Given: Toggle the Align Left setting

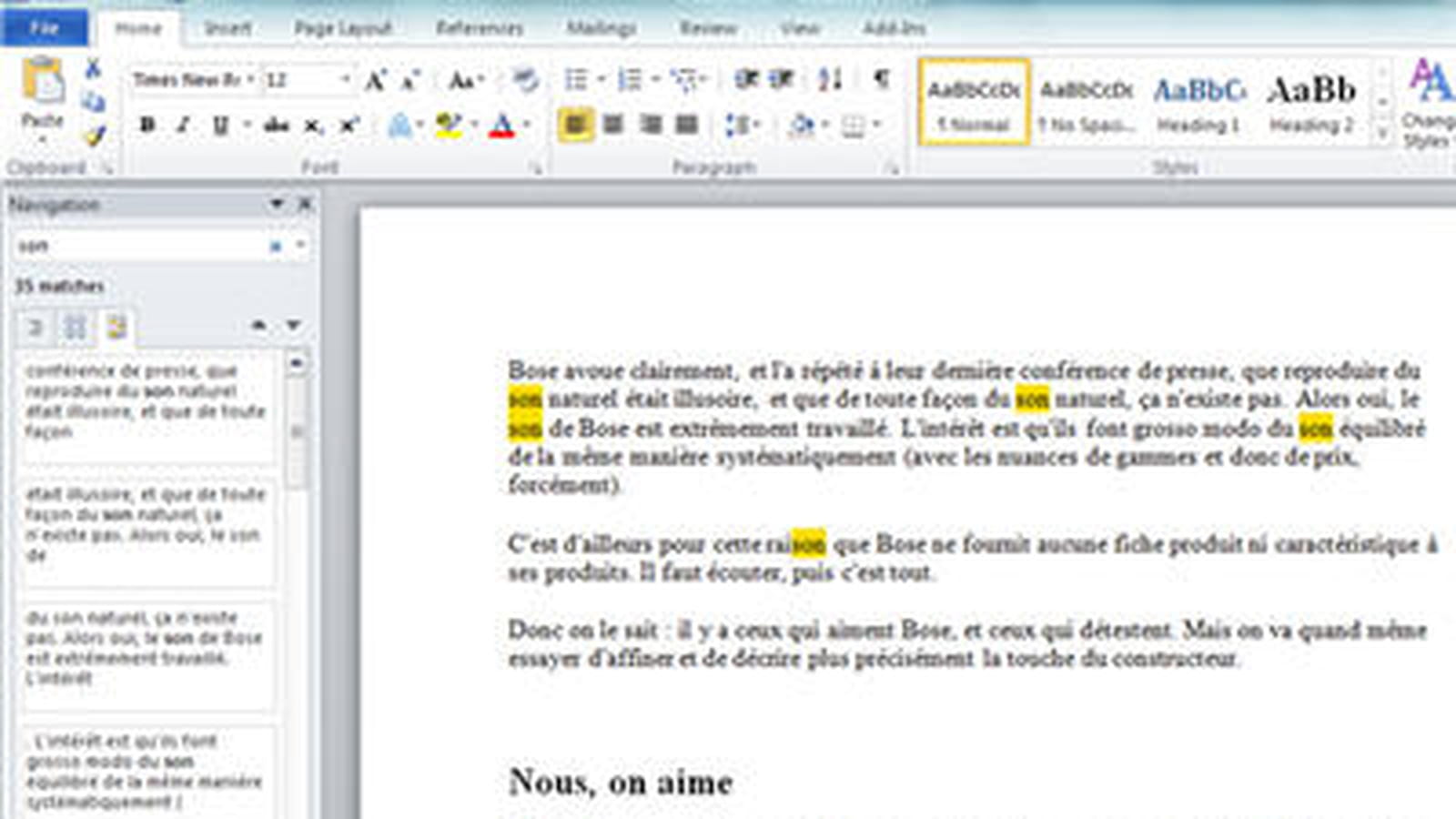Looking at the screenshot, I should click(576, 124).
